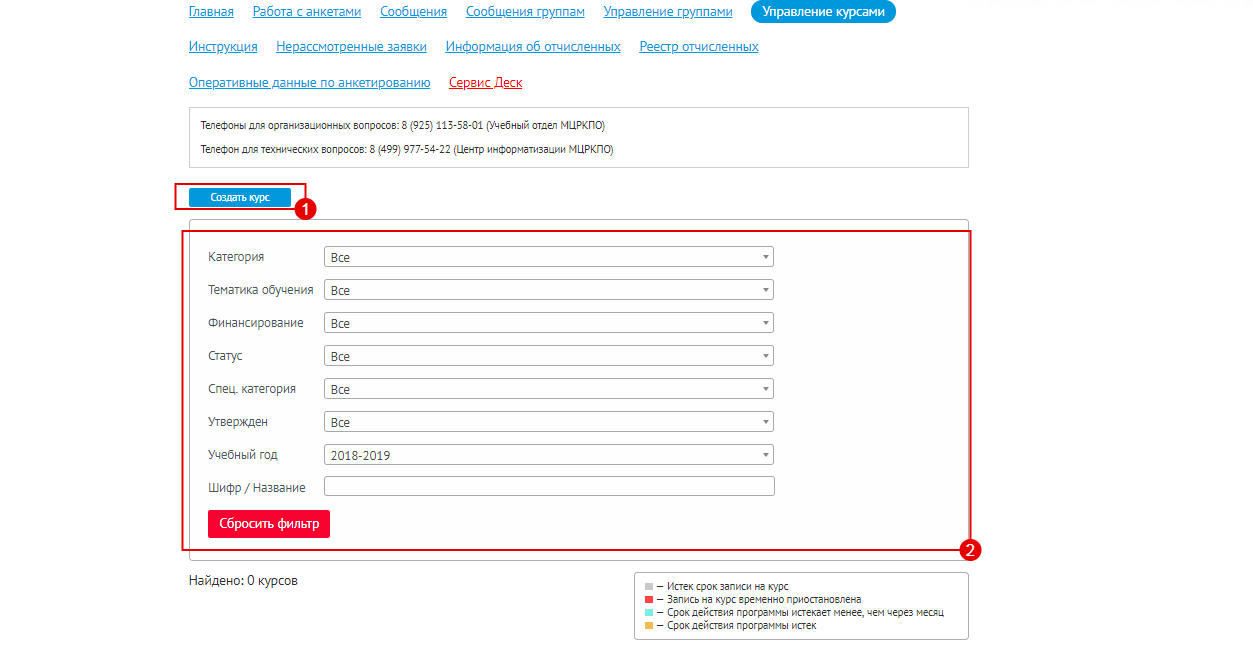Select the Управление курсами tab

(x=823, y=12)
